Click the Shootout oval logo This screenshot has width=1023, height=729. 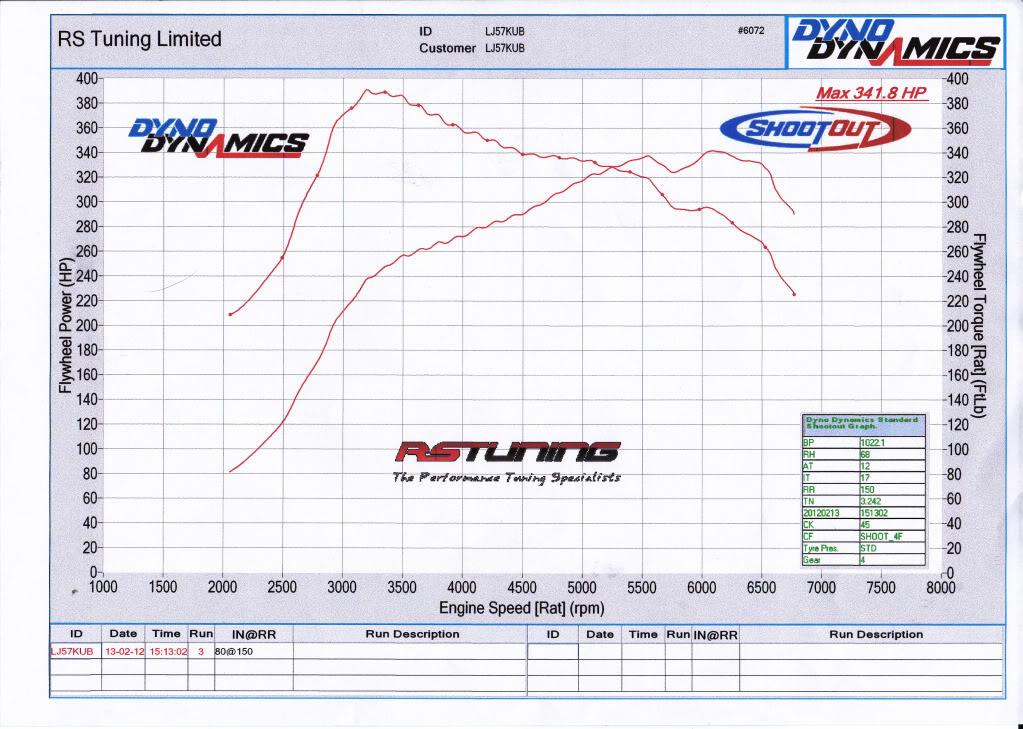815,129
